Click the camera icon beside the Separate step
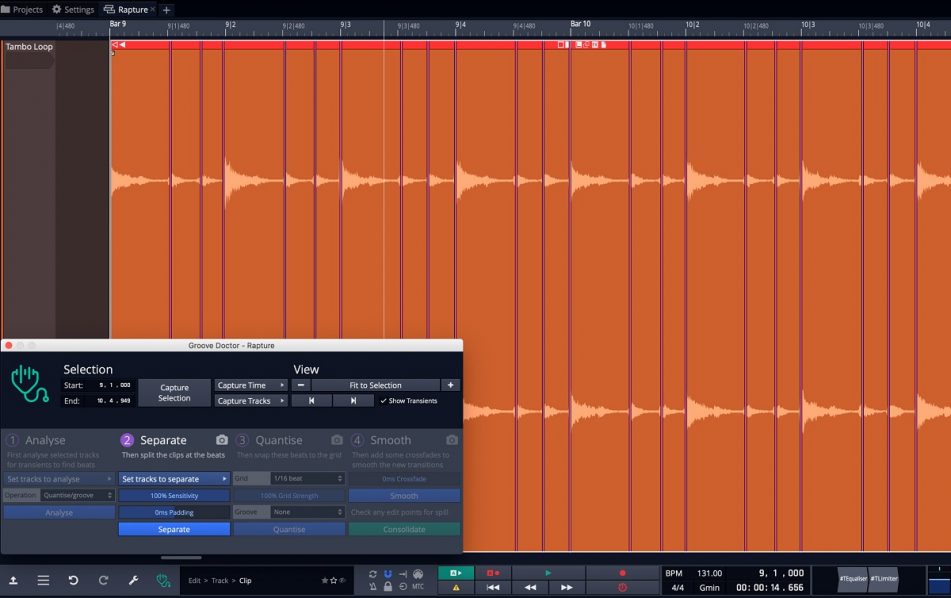This screenshot has width=951, height=598. (x=221, y=440)
